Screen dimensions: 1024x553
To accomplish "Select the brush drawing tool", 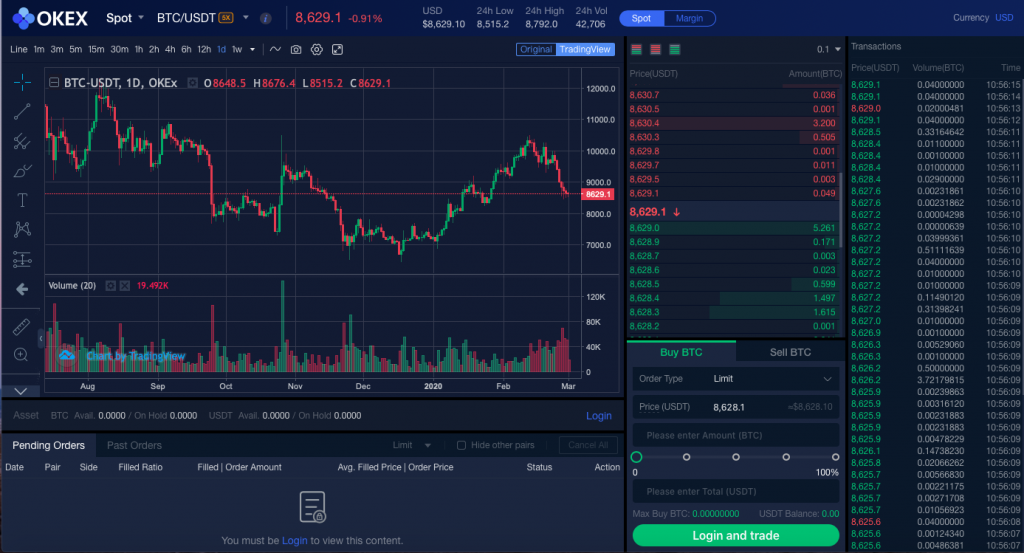I will 22,170.
